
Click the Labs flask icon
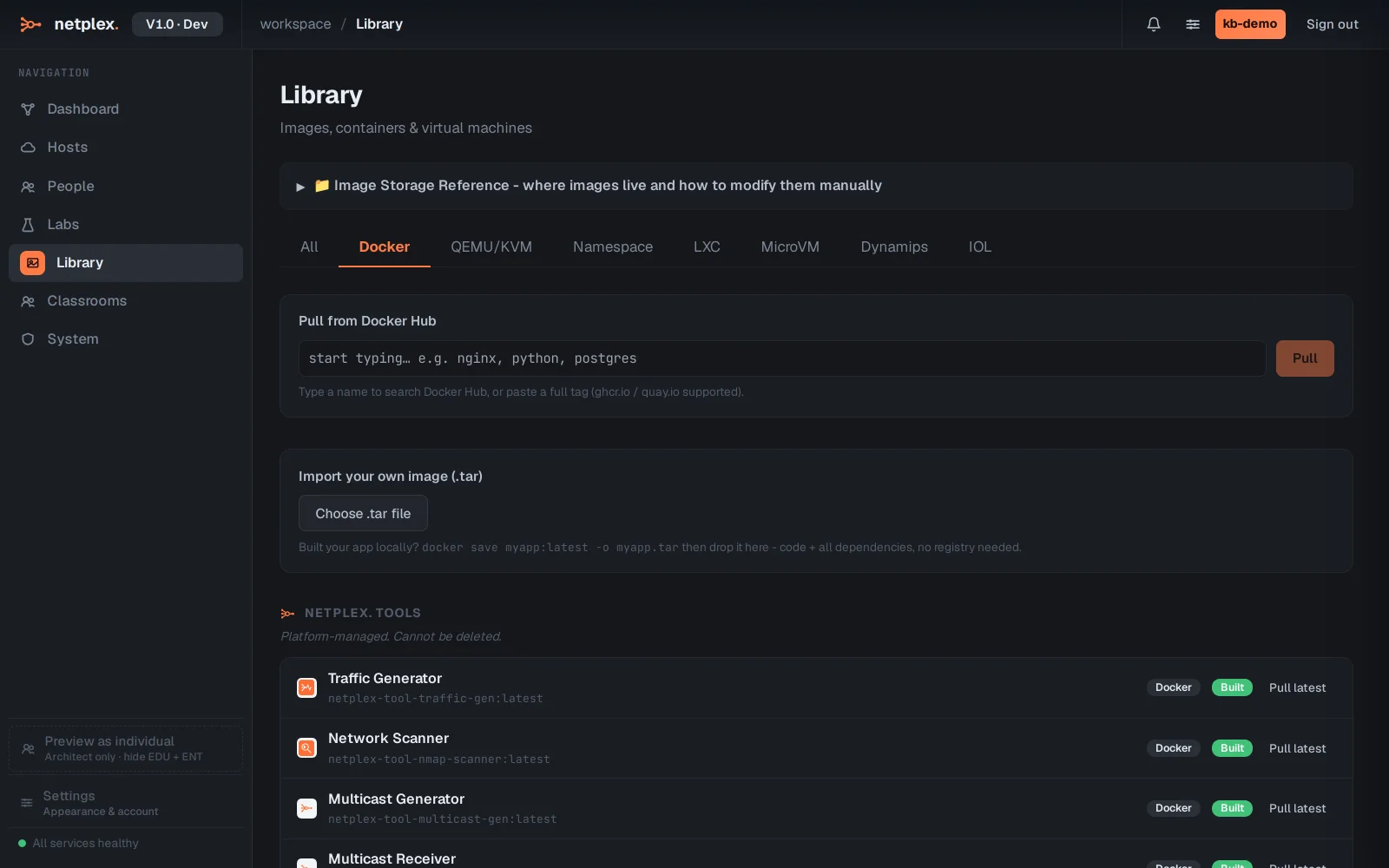click(x=28, y=225)
